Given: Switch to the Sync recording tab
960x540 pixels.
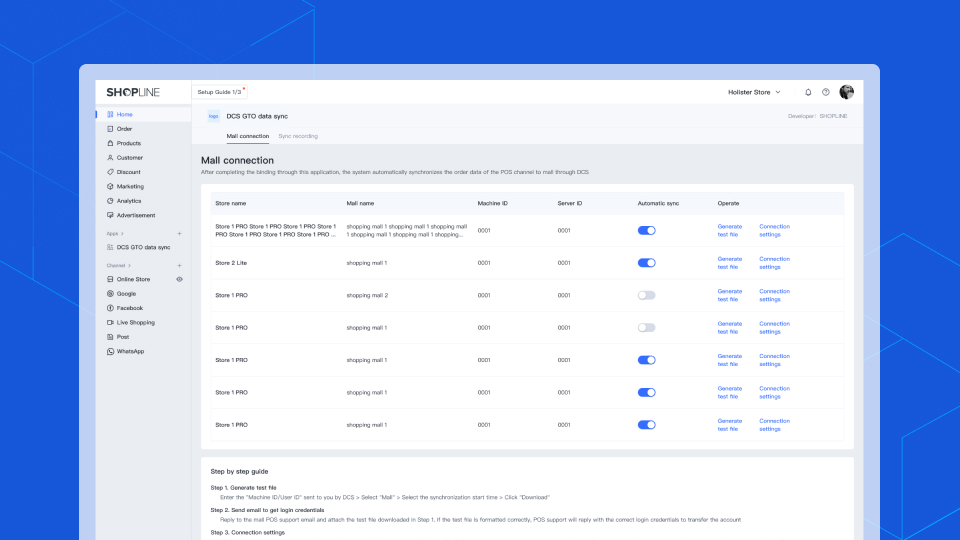Looking at the screenshot, I should (298, 135).
